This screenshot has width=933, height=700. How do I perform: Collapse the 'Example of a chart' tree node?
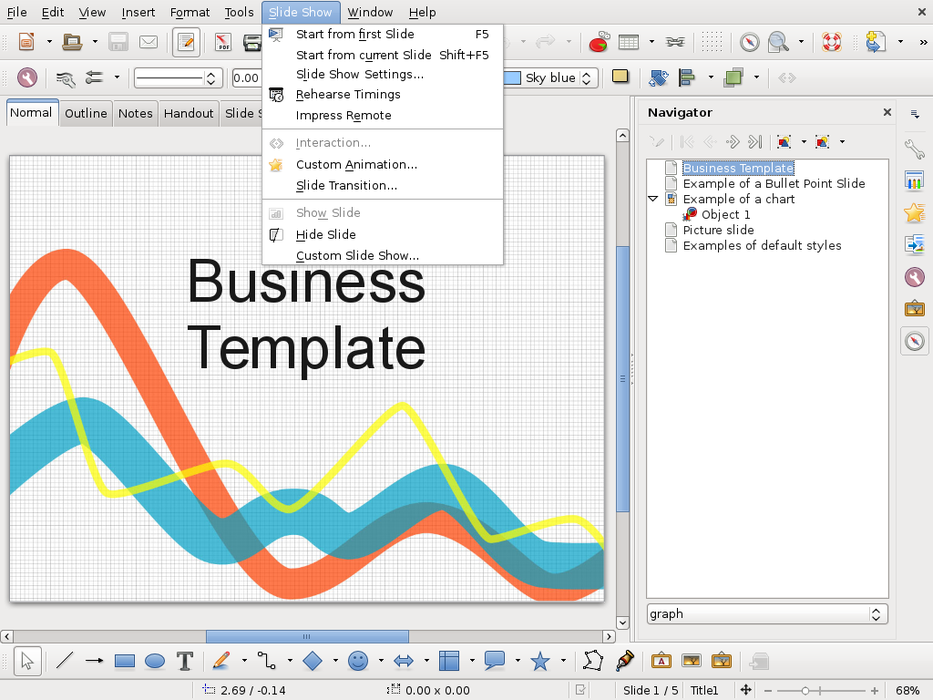tap(654, 199)
